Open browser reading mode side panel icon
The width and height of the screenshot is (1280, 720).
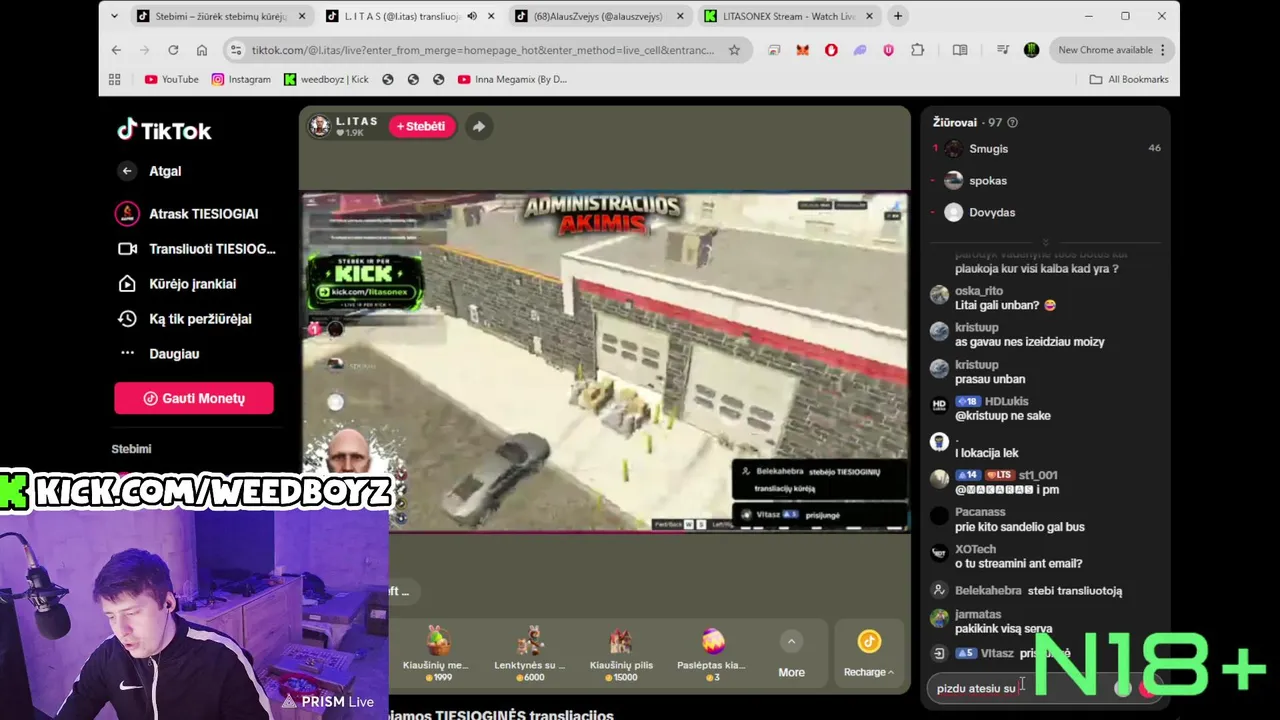click(x=960, y=50)
